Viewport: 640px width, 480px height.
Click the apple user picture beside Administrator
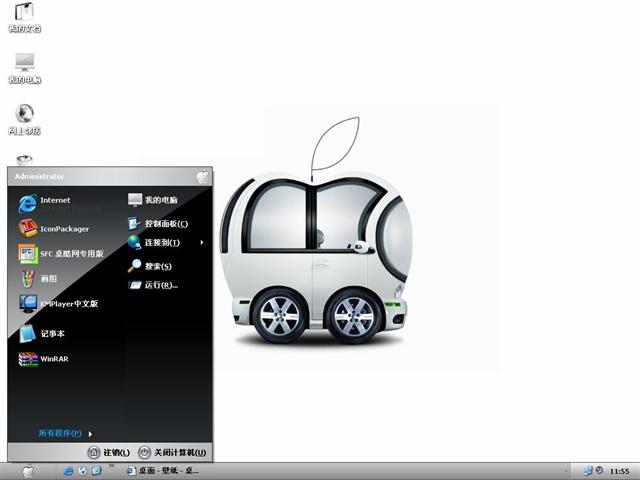click(202, 176)
